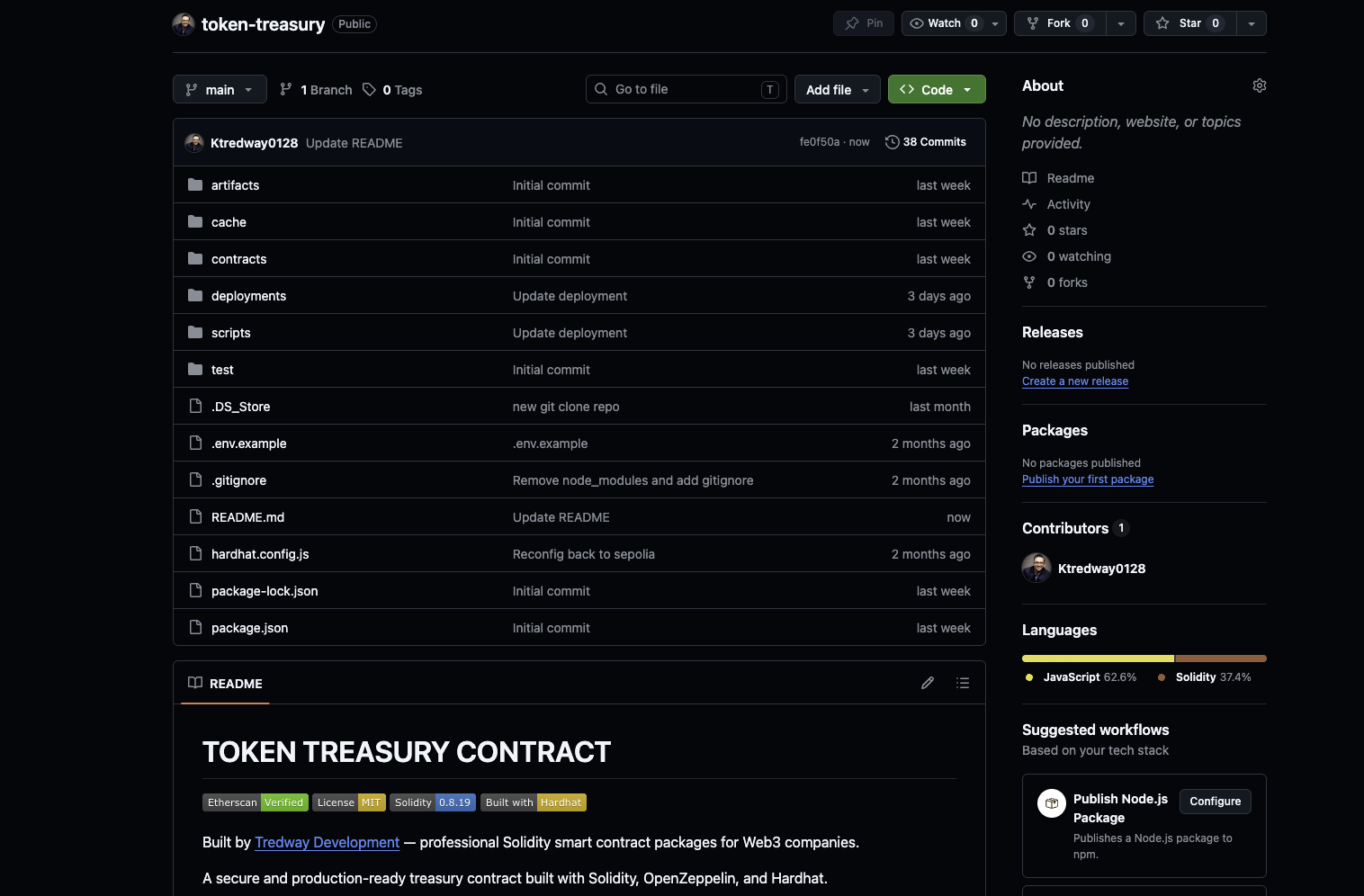
Task: Open the scripts folder
Action: 230,333
